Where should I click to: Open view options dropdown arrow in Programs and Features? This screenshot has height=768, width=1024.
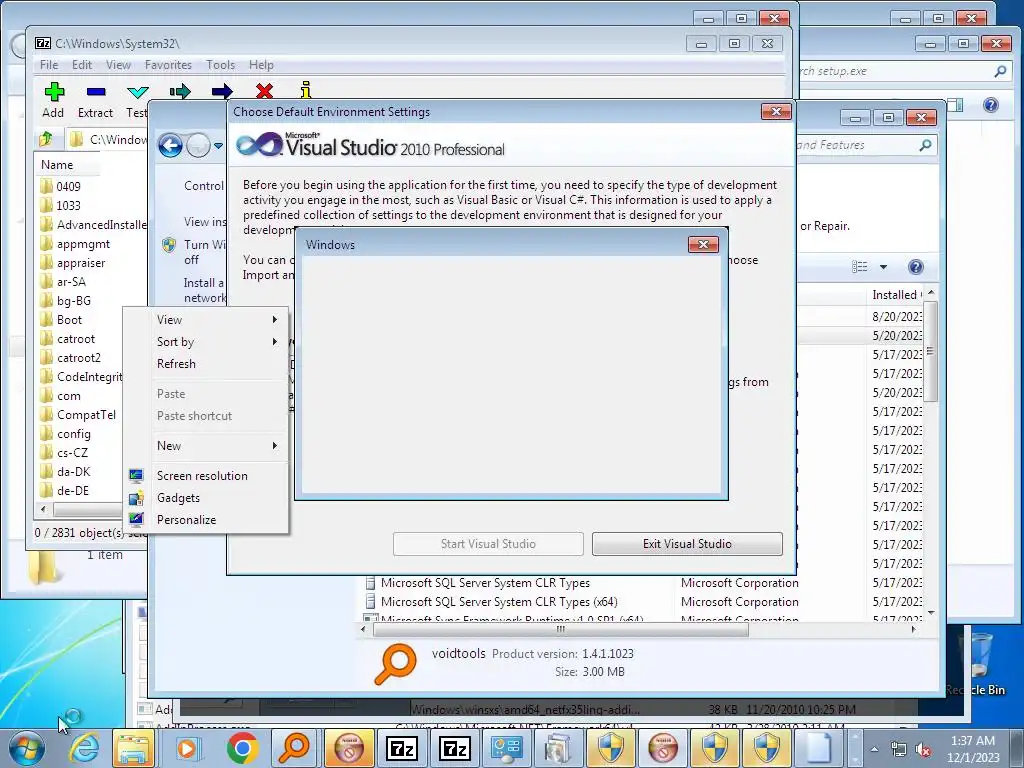[x=883, y=266]
